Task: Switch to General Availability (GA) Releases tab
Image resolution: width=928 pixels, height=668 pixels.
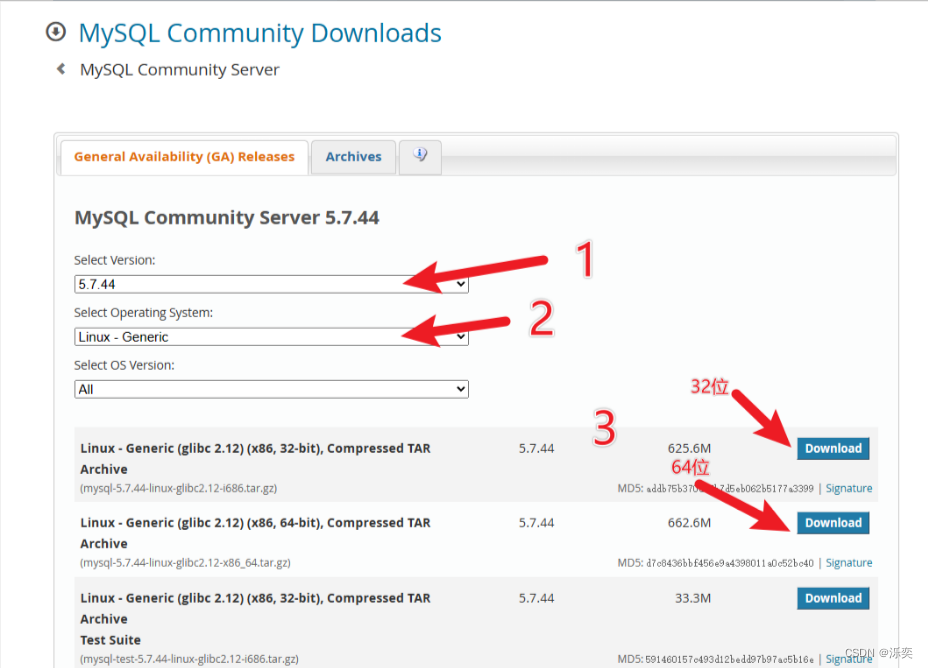Action: click(184, 157)
